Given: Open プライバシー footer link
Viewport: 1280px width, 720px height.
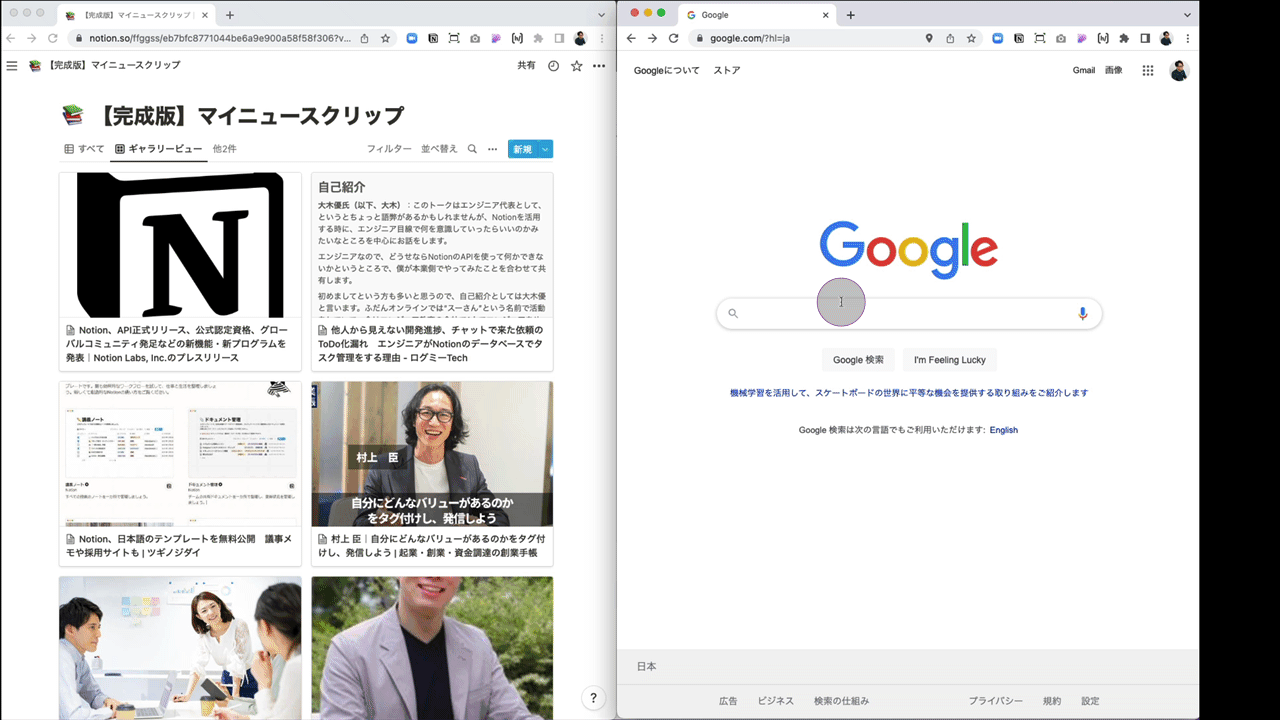Looking at the screenshot, I should [x=996, y=701].
